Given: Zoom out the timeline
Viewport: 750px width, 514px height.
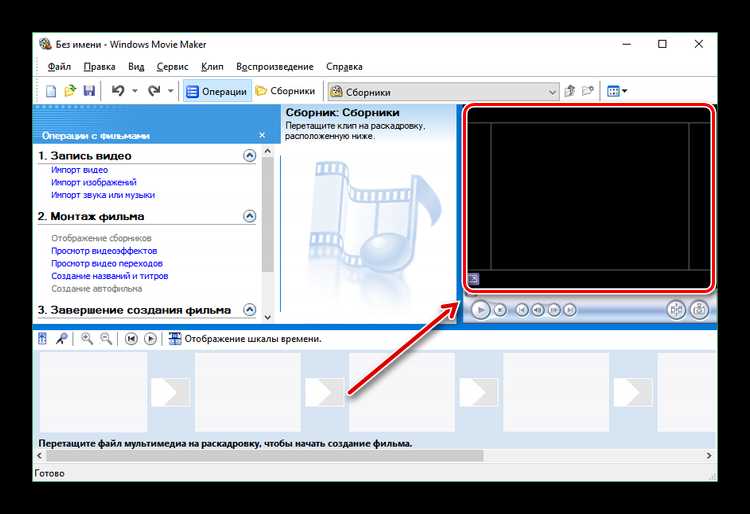Looking at the screenshot, I should click(x=106, y=339).
